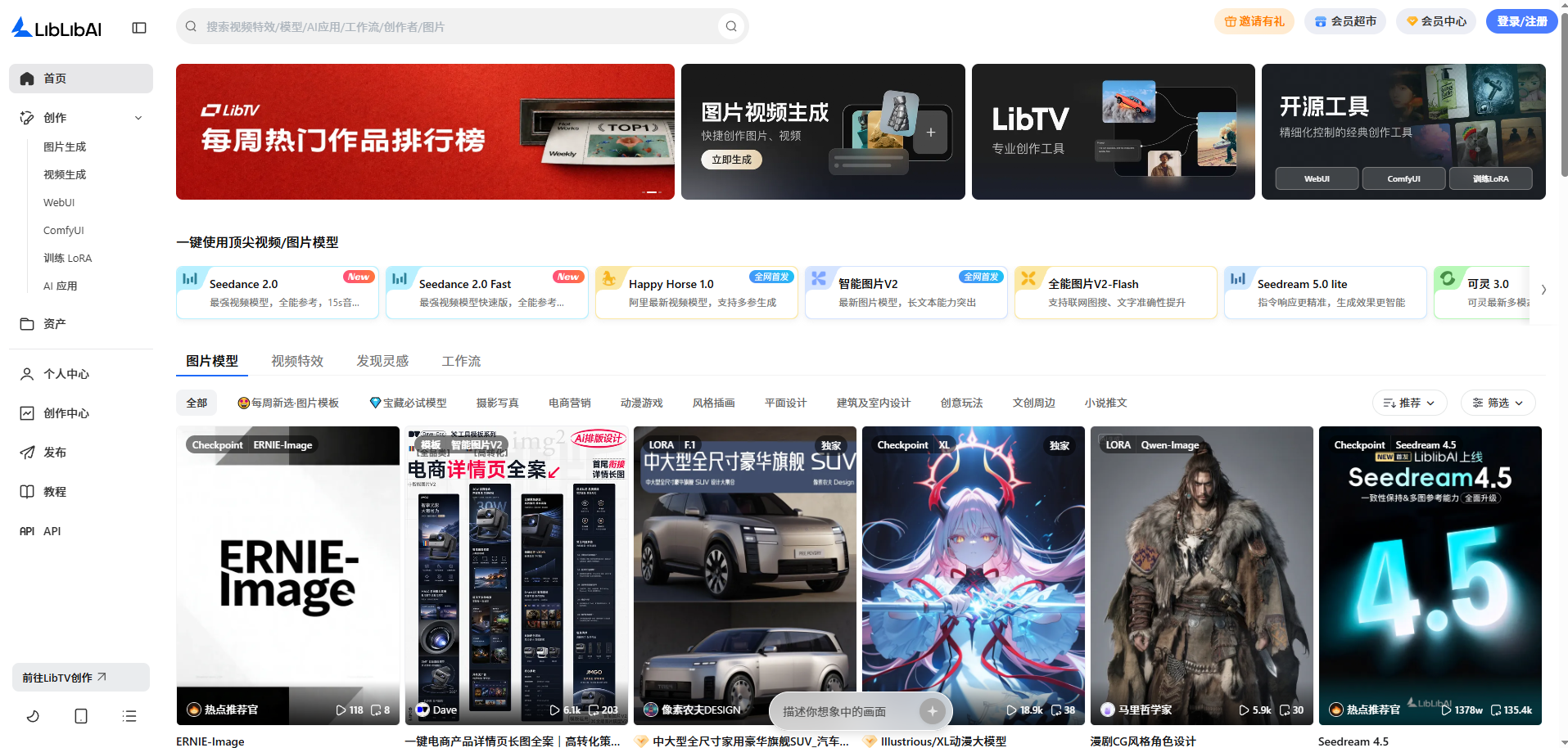Click 训练LoRA button in 开源工具 banner
1568x748 pixels.
click(1490, 178)
